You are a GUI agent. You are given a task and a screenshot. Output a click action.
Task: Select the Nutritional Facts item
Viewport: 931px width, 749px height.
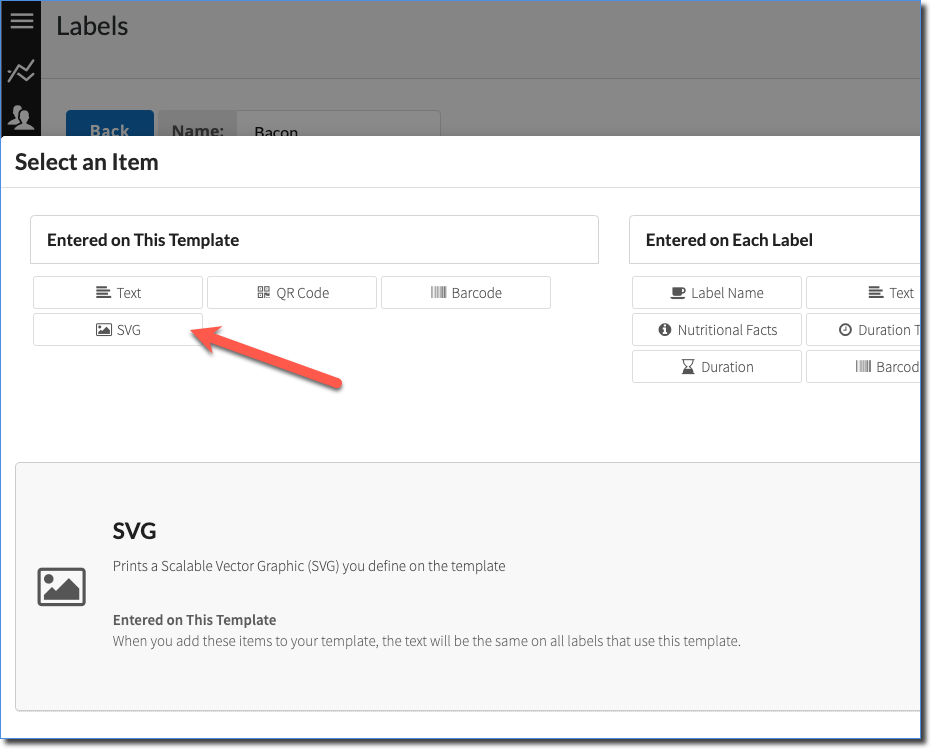coord(717,330)
